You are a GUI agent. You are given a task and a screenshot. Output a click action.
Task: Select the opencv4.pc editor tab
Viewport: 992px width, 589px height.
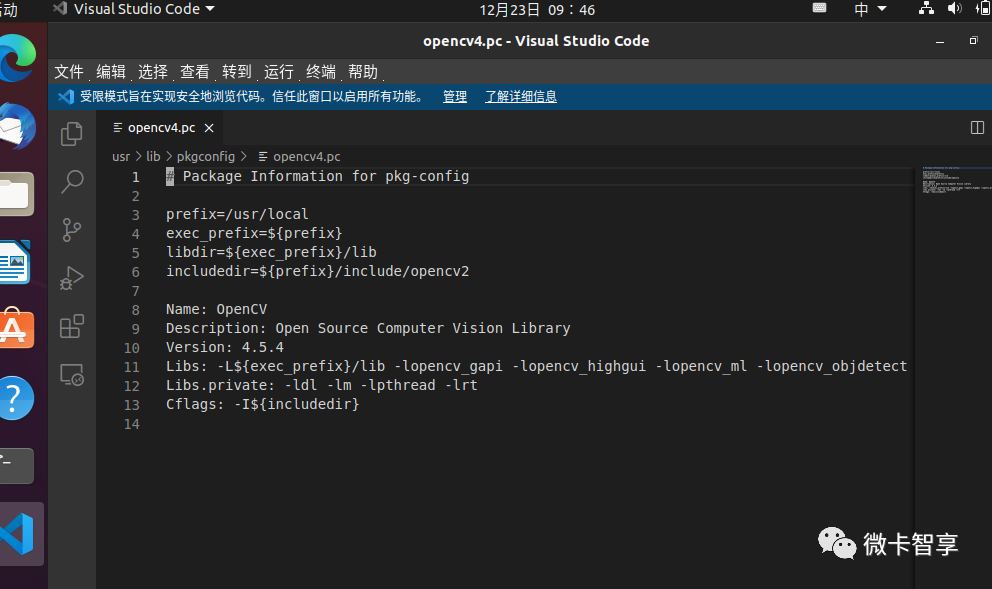(x=161, y=128)
